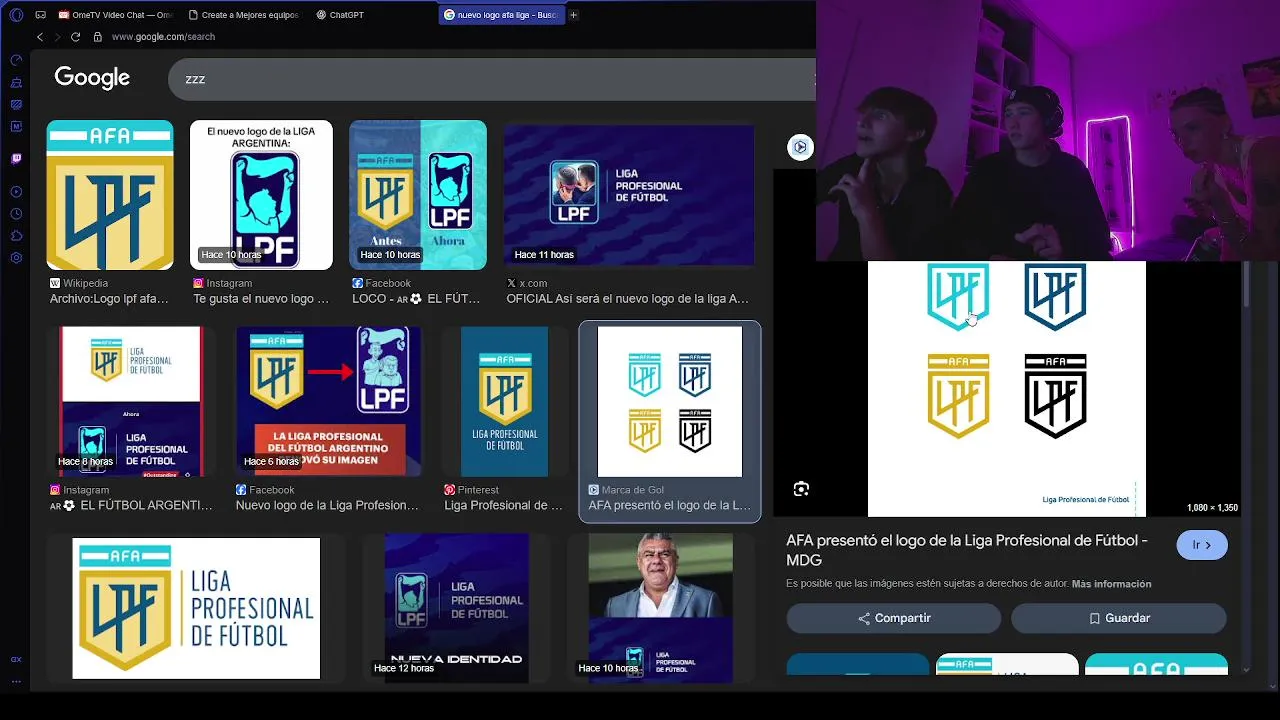
Task: Click the 1,080 × 1,350 dimensions label
Action: [1212, 508]
